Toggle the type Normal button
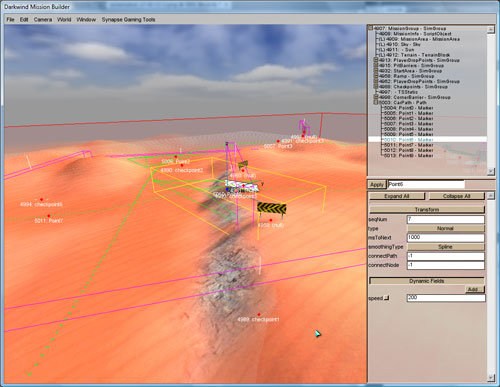500x387 pixels. (445, 228)
